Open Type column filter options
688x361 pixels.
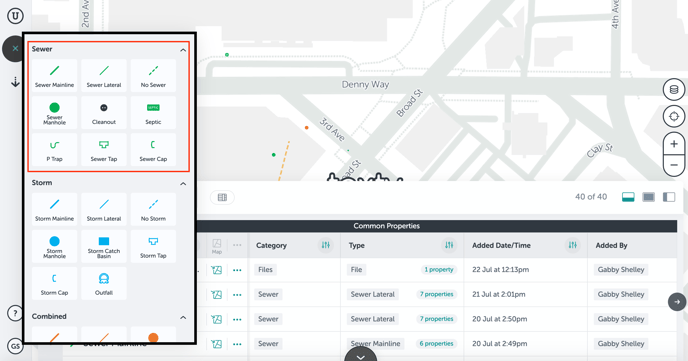[x=449, y=245]
